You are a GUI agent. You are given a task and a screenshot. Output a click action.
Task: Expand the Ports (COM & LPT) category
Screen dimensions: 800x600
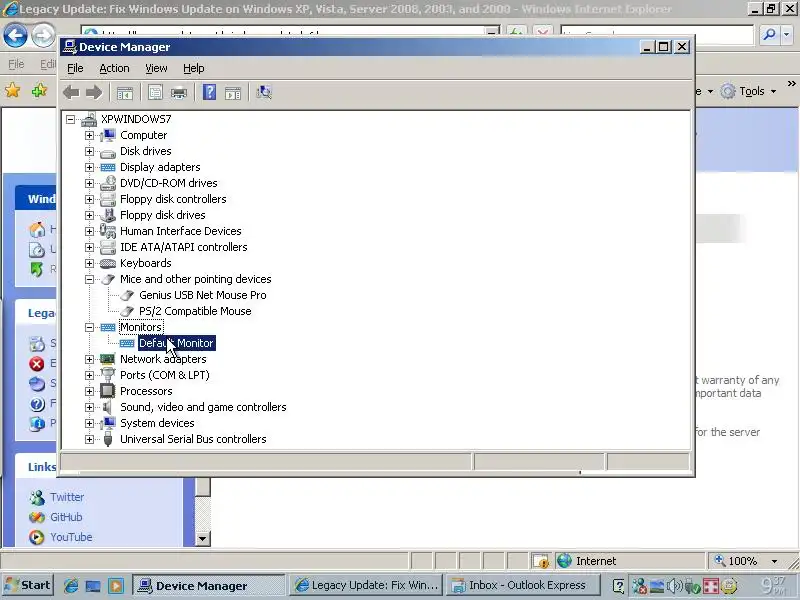(89, 376)
